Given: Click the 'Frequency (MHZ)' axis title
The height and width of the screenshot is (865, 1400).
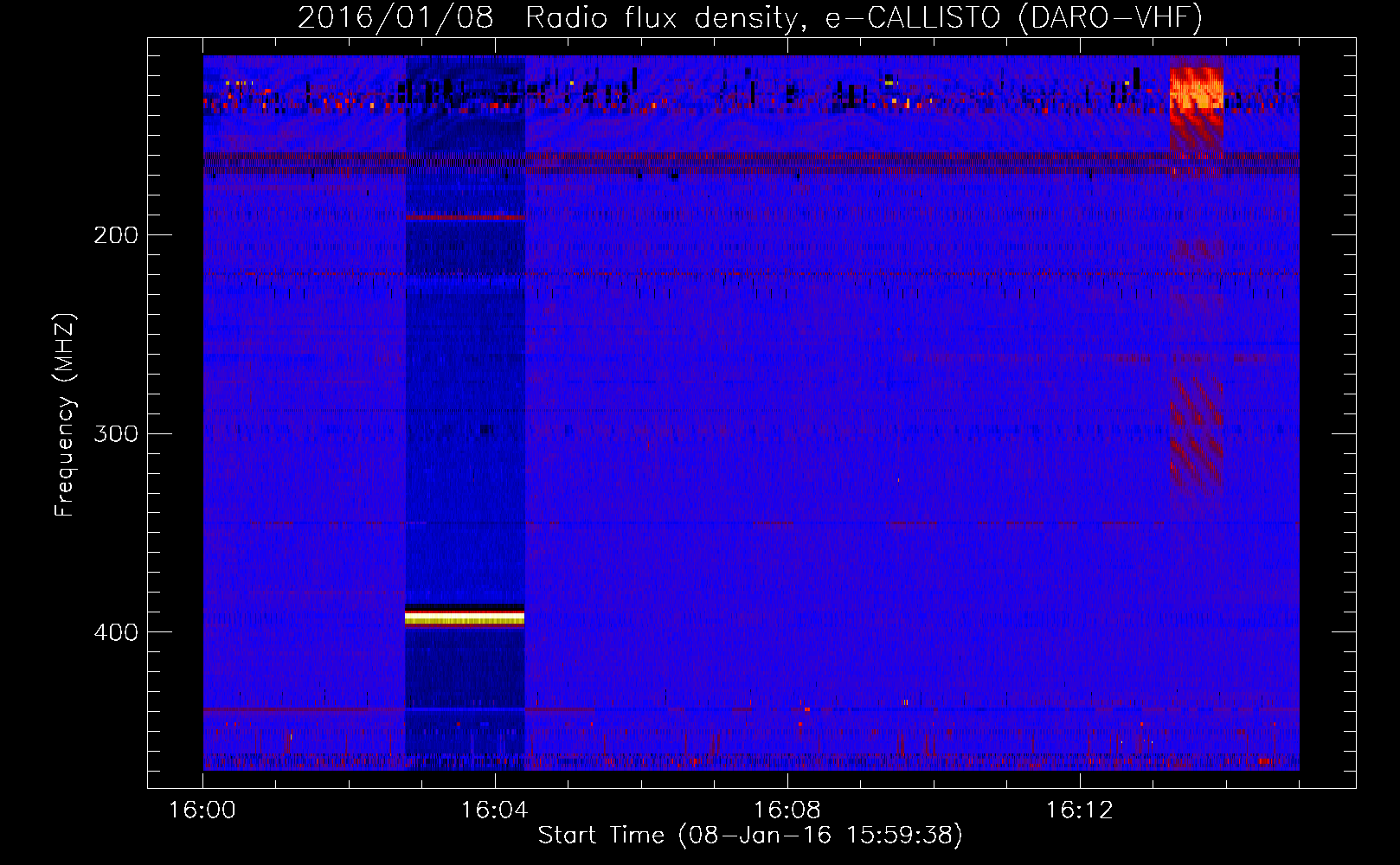Looking at the screenshot, I should click(66, 415).
